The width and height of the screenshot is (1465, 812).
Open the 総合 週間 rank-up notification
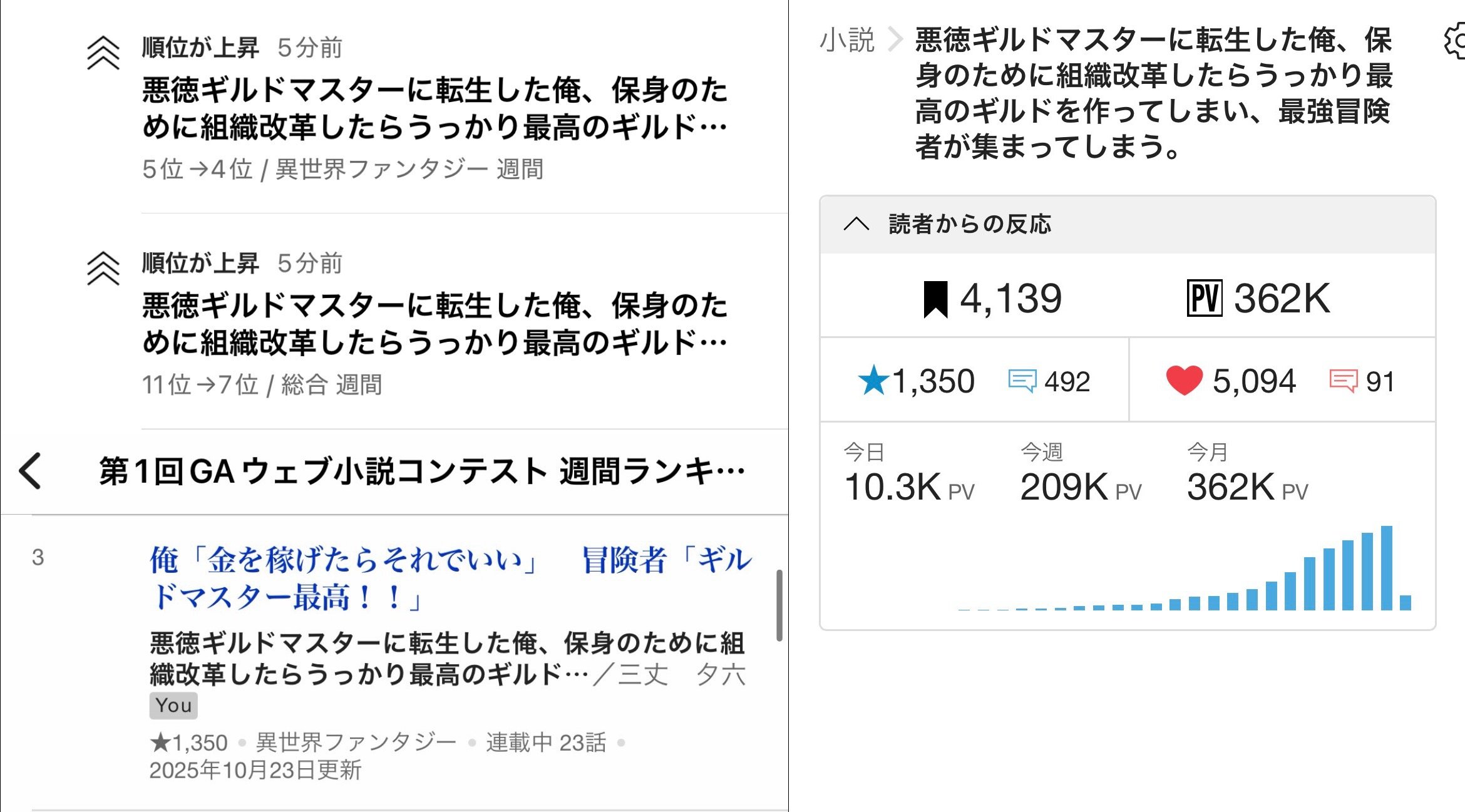[434, 323]
